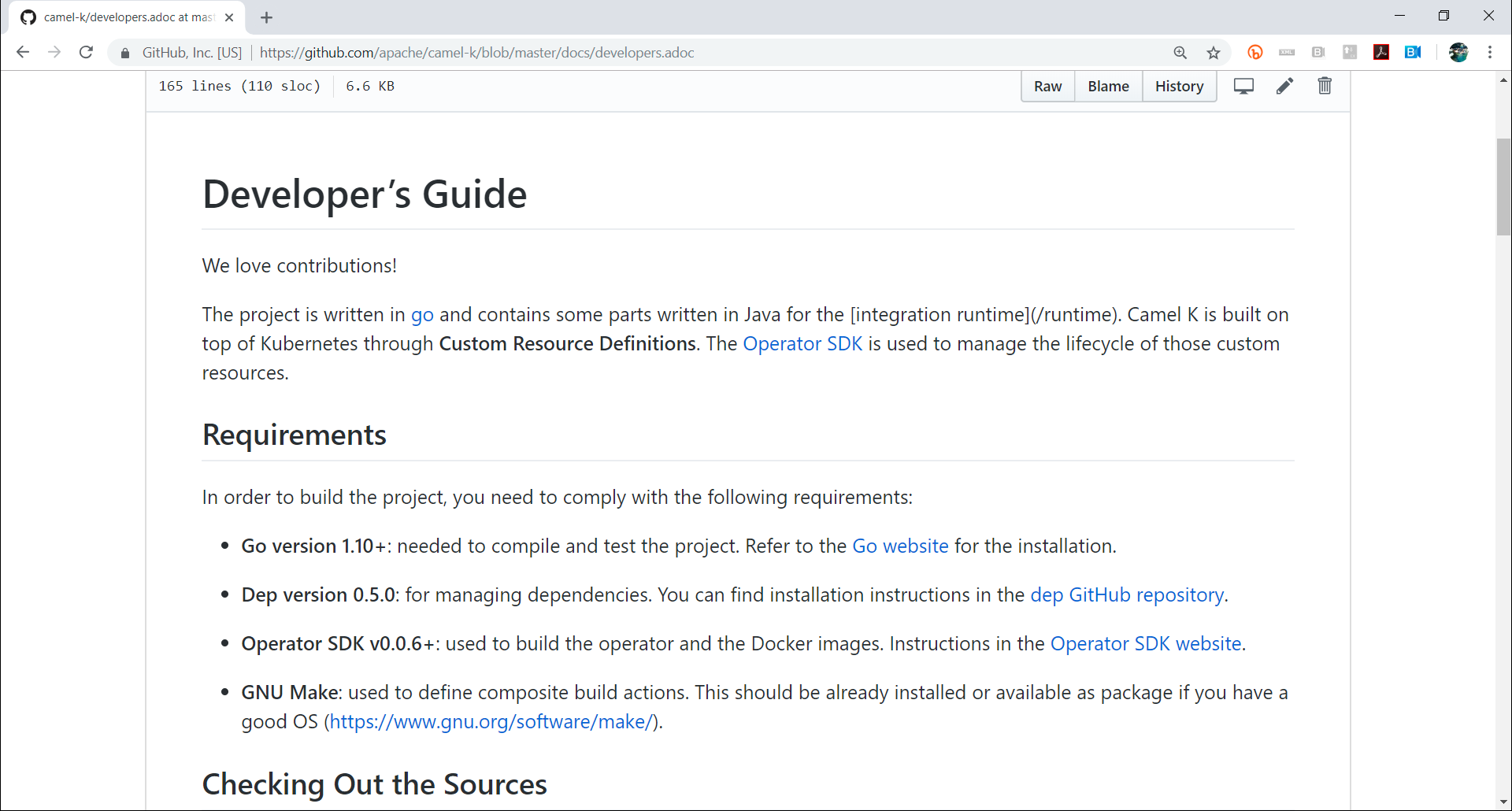
Task: Click 'Custom Resource Definitions' bold text
Action: [x=567, y=344]
